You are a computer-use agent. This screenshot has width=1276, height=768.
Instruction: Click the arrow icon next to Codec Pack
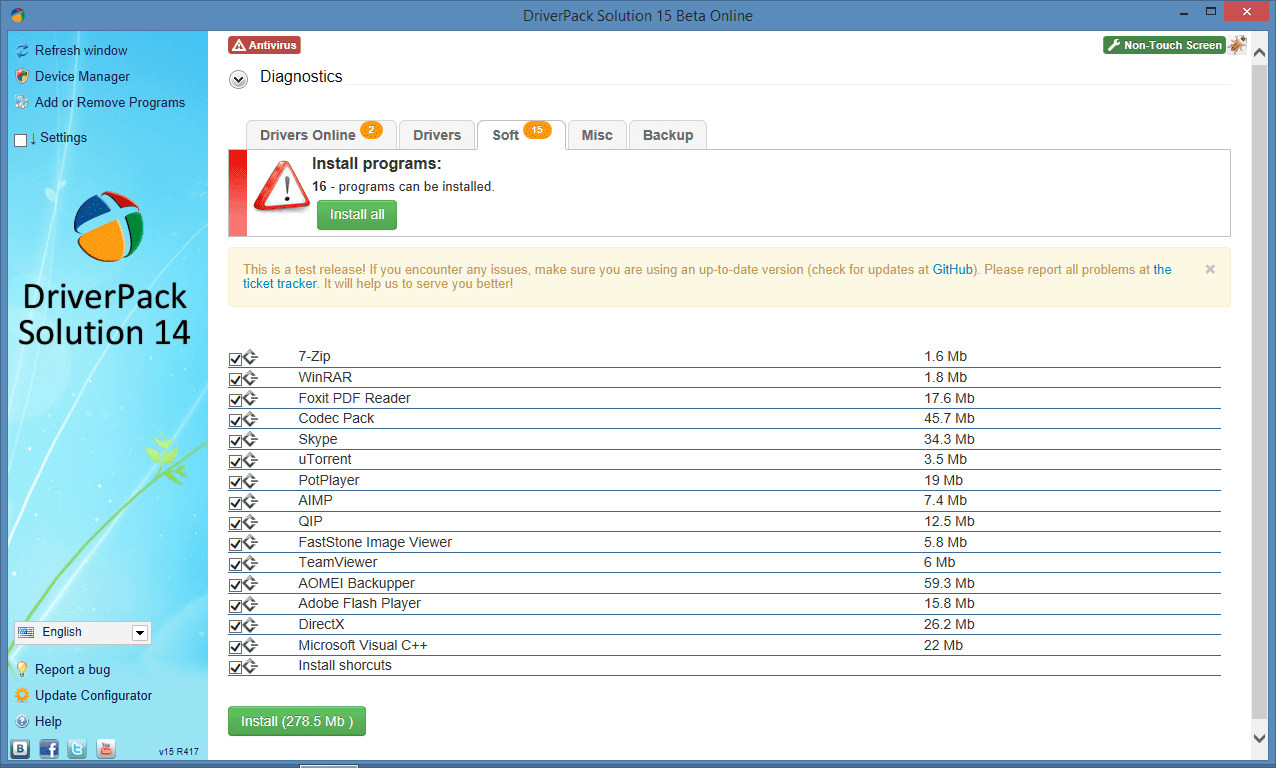pyautogui.click(x=251, y=419)
